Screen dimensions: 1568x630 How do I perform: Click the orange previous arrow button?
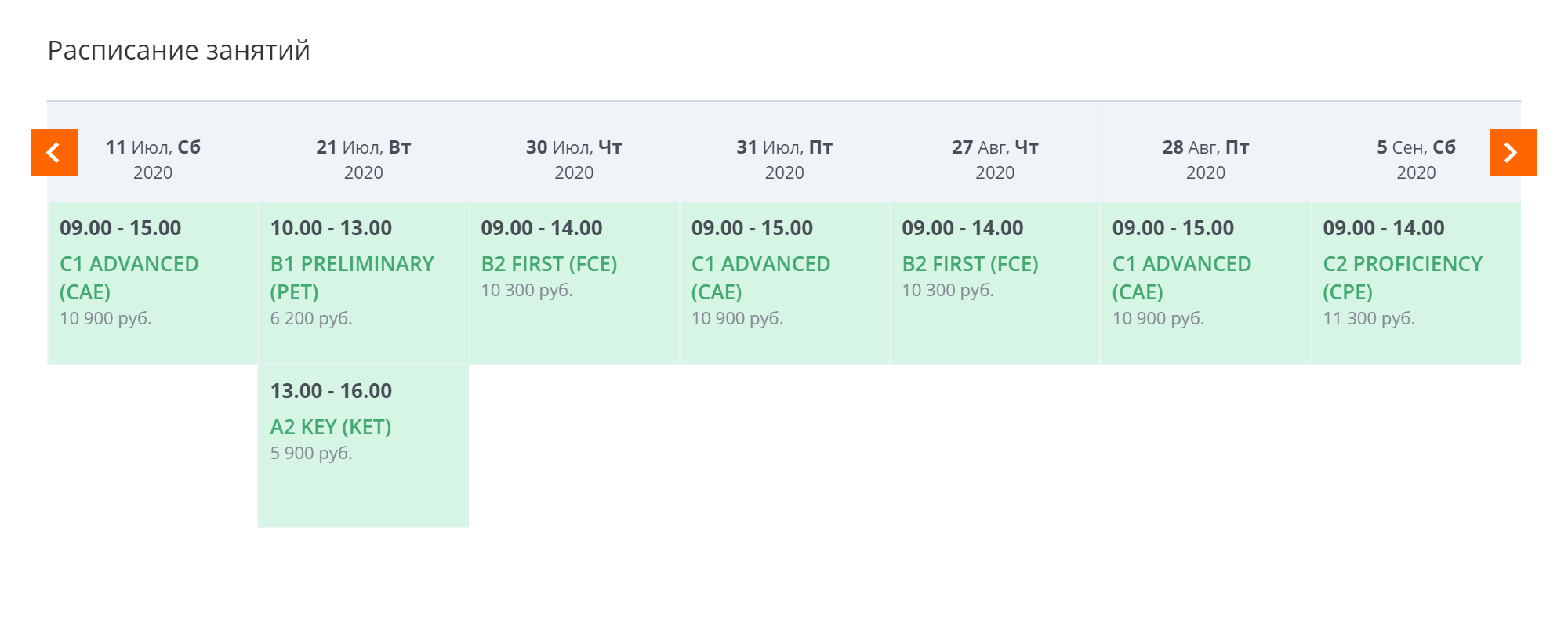55,152
